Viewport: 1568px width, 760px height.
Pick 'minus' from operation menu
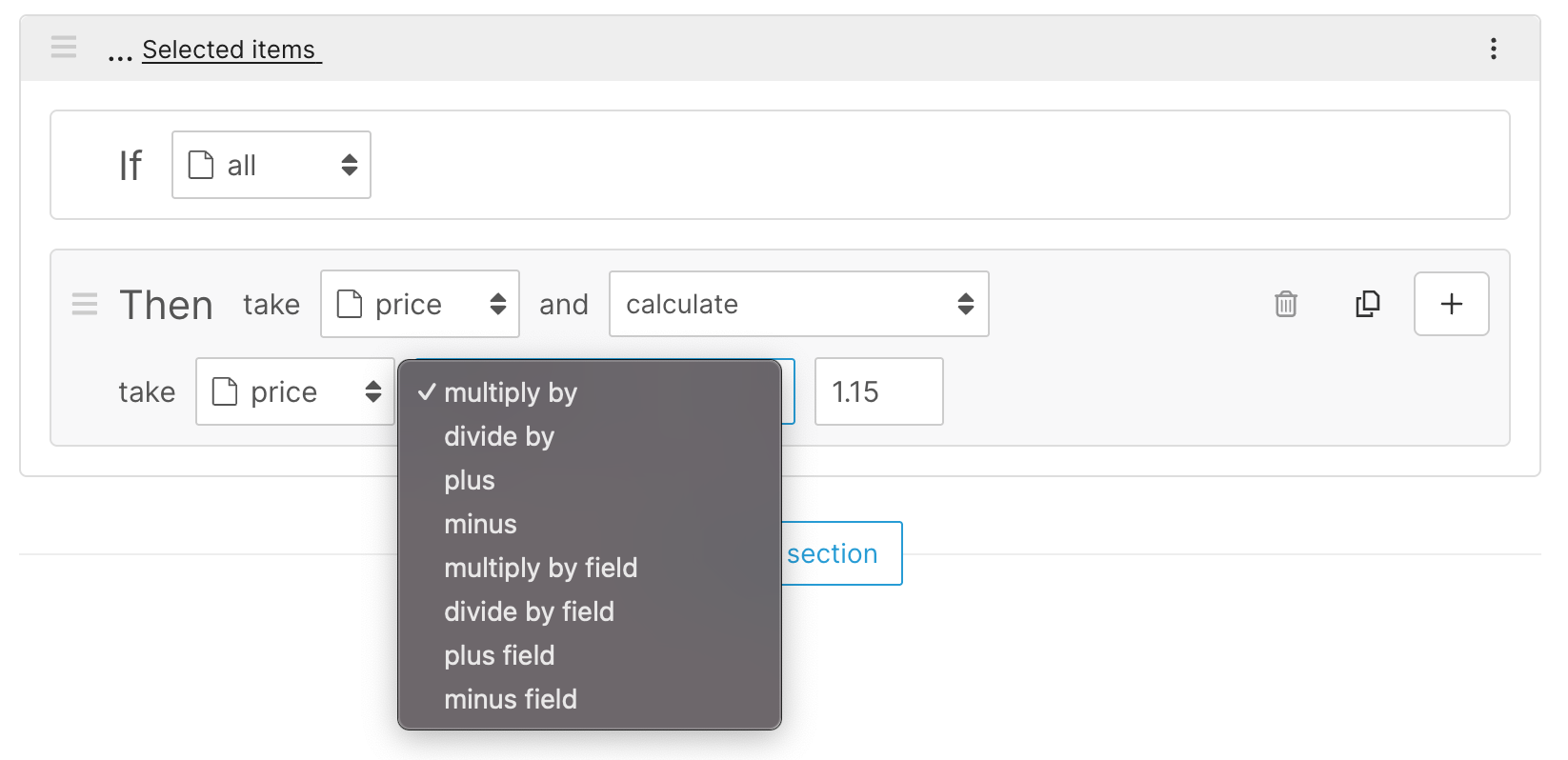(x=480, y=524)
